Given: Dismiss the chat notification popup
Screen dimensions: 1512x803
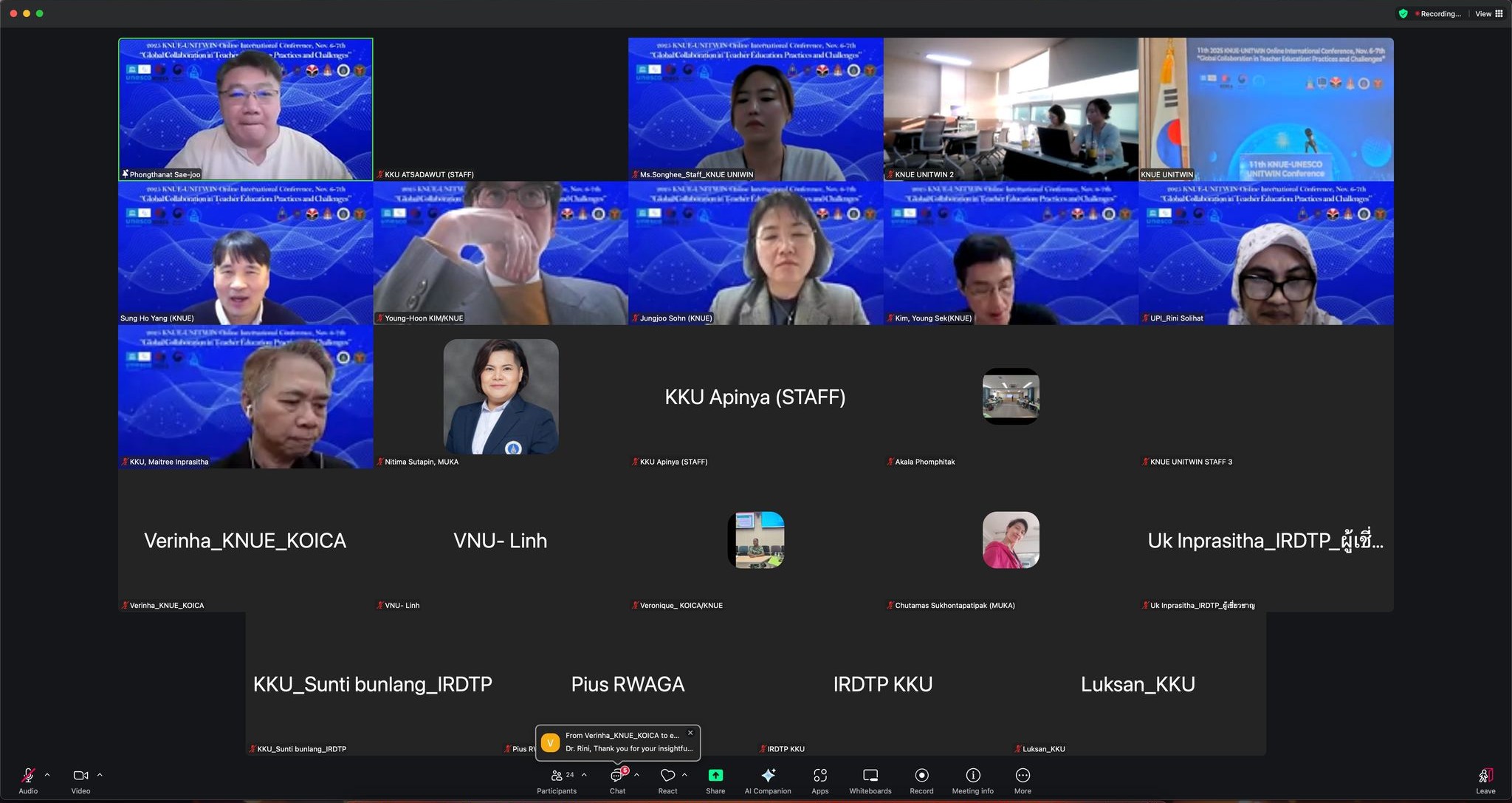Looking at the screenshot, I should click(x=690, y=733).
